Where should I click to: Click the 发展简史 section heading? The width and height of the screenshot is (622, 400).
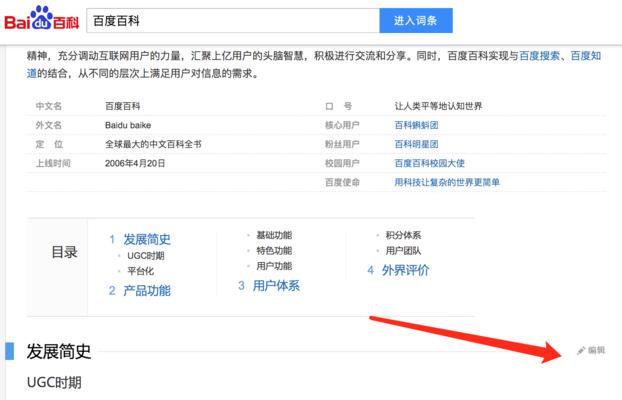click(x=59, y=352)
